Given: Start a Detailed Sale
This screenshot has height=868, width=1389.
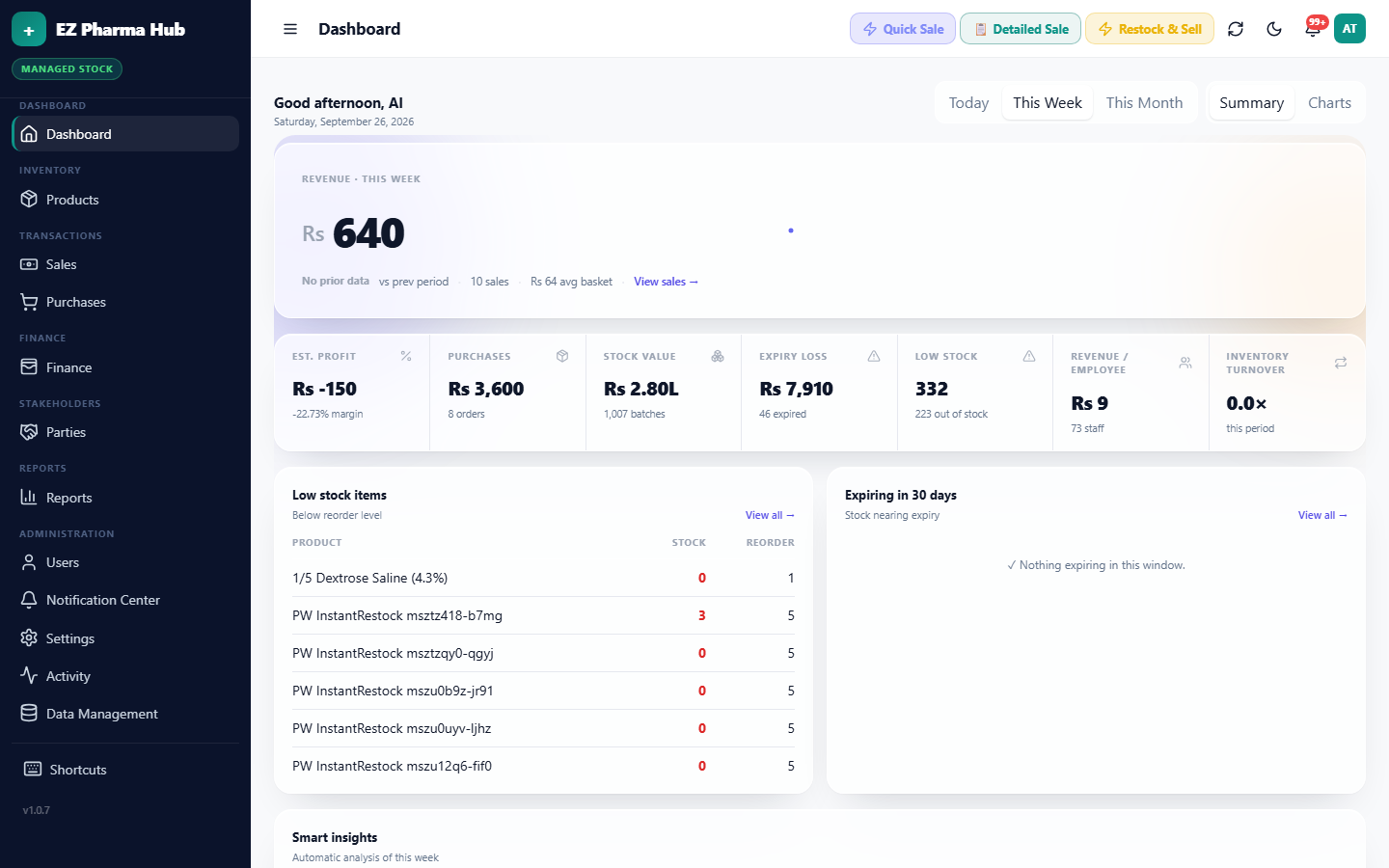Looking at the screenshot, I should tap(1021, 29).
